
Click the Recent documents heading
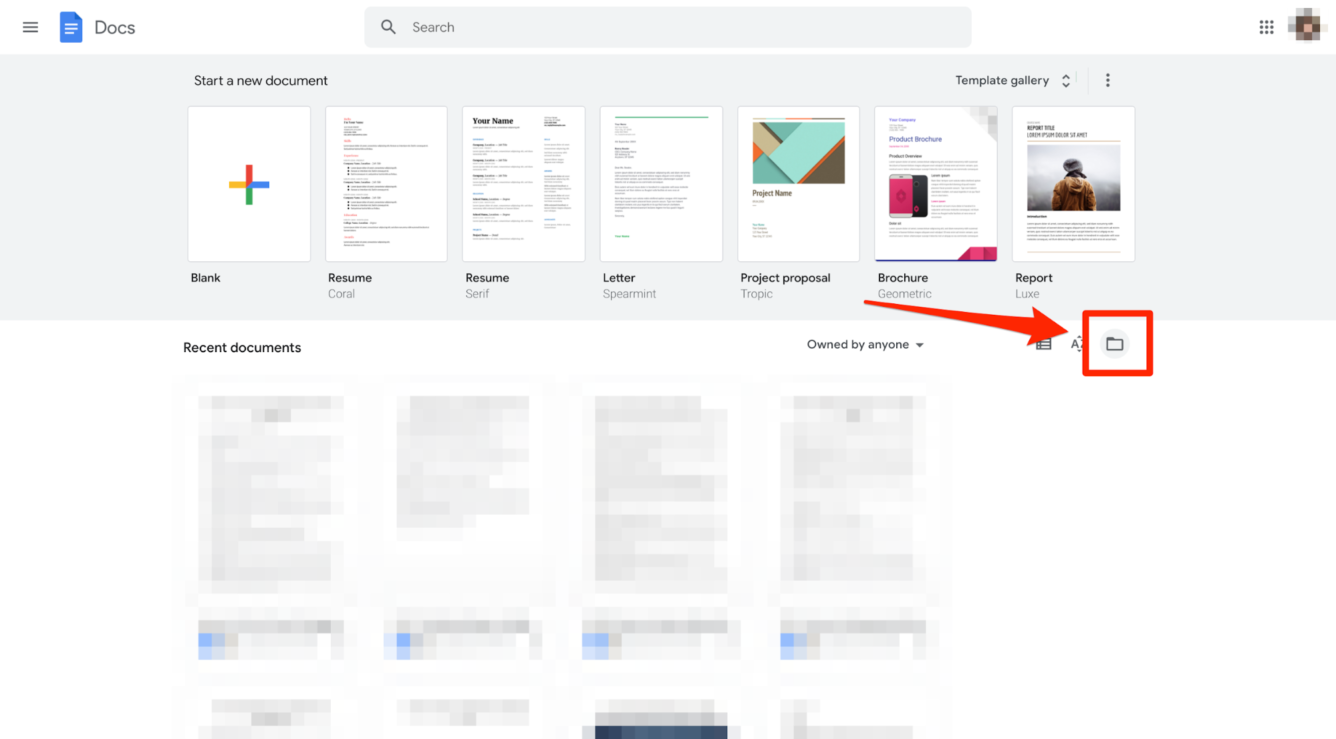242,348
